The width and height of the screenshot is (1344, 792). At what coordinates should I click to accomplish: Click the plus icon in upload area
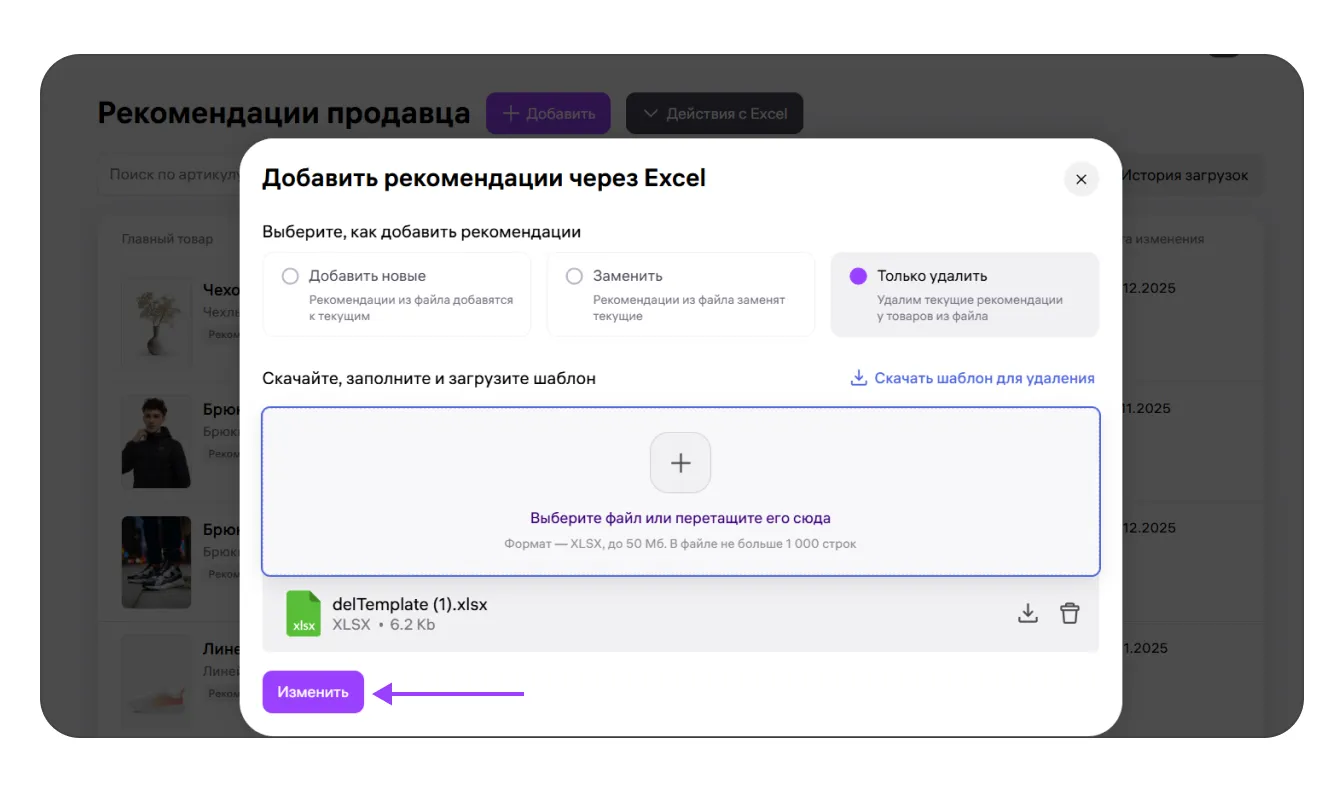680,463
